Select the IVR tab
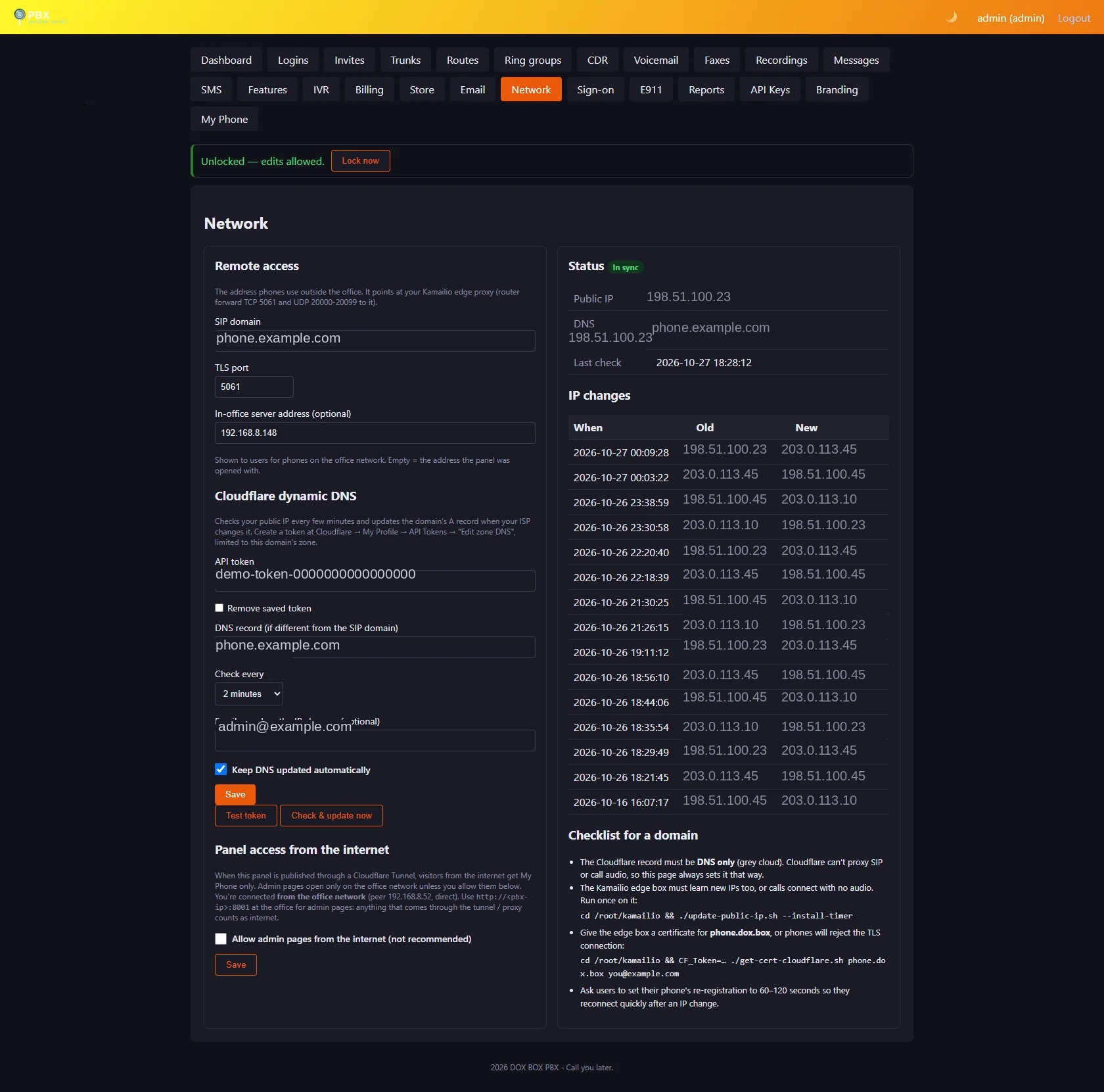This screenshot has width=1104, height=1092. coord(321,89)
